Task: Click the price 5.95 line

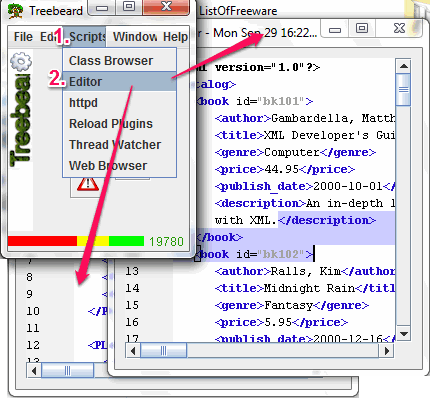Action: (x=281, y=322)
